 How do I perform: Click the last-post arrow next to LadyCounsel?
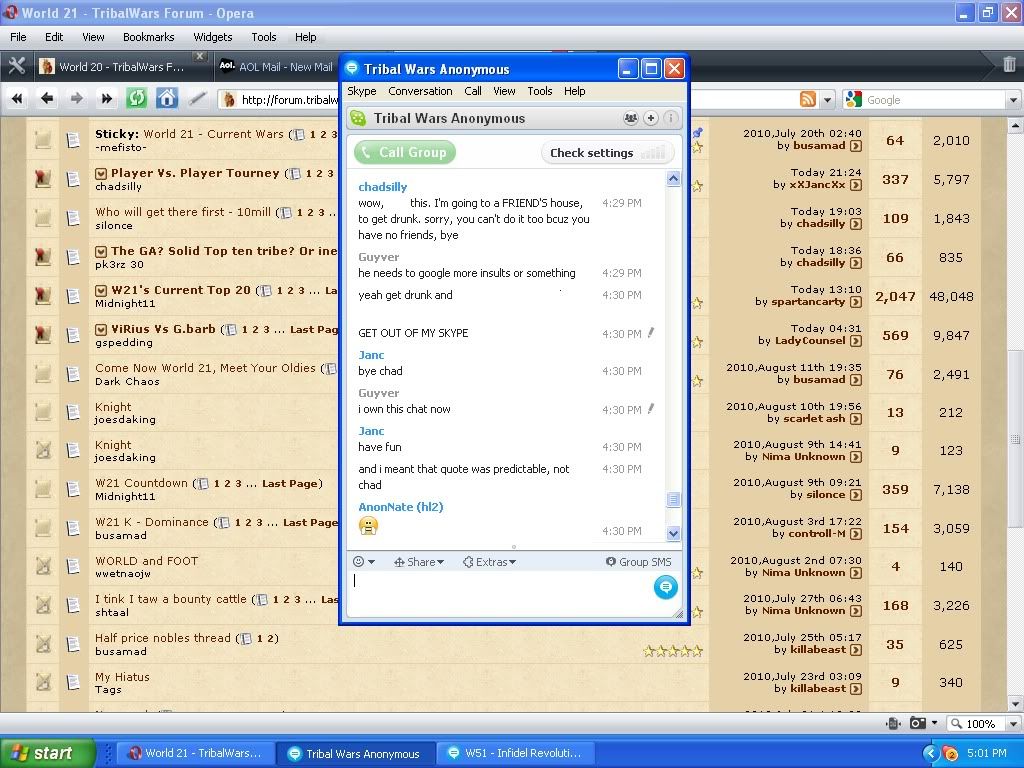(856, 340)
